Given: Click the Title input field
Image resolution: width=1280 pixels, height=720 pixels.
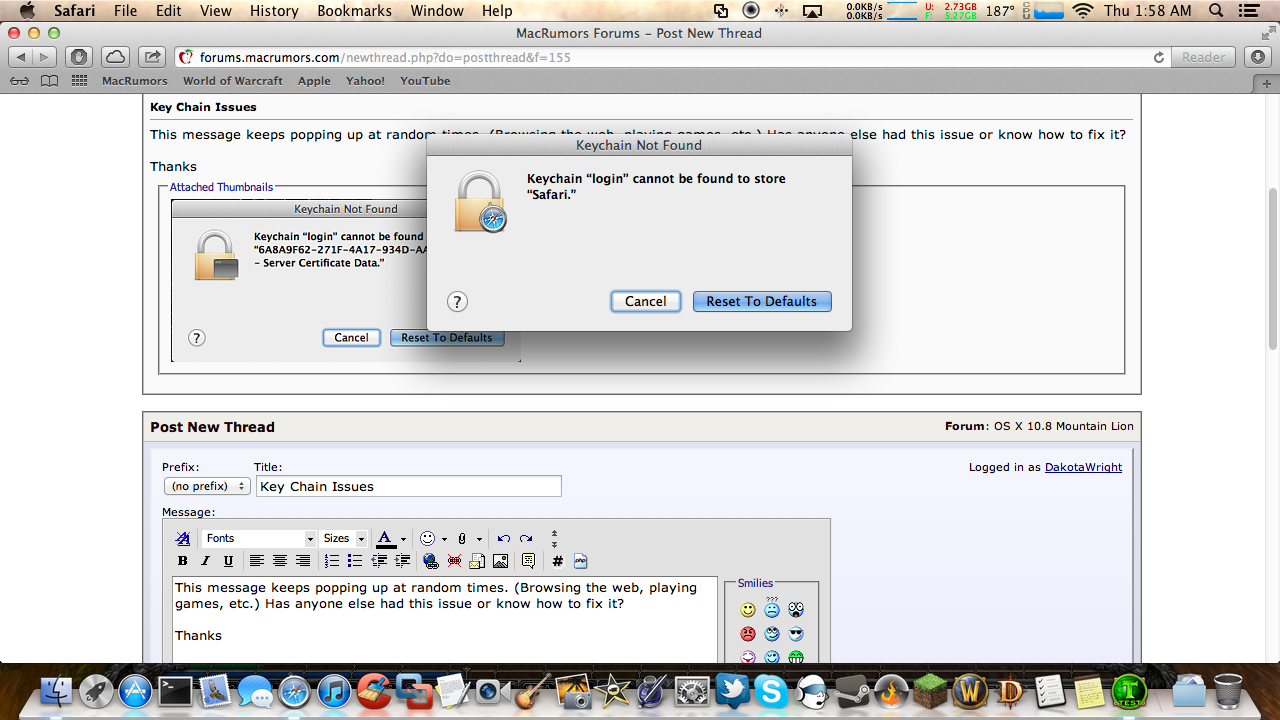Looking at the screenshot, I should (x=409, y=486).
